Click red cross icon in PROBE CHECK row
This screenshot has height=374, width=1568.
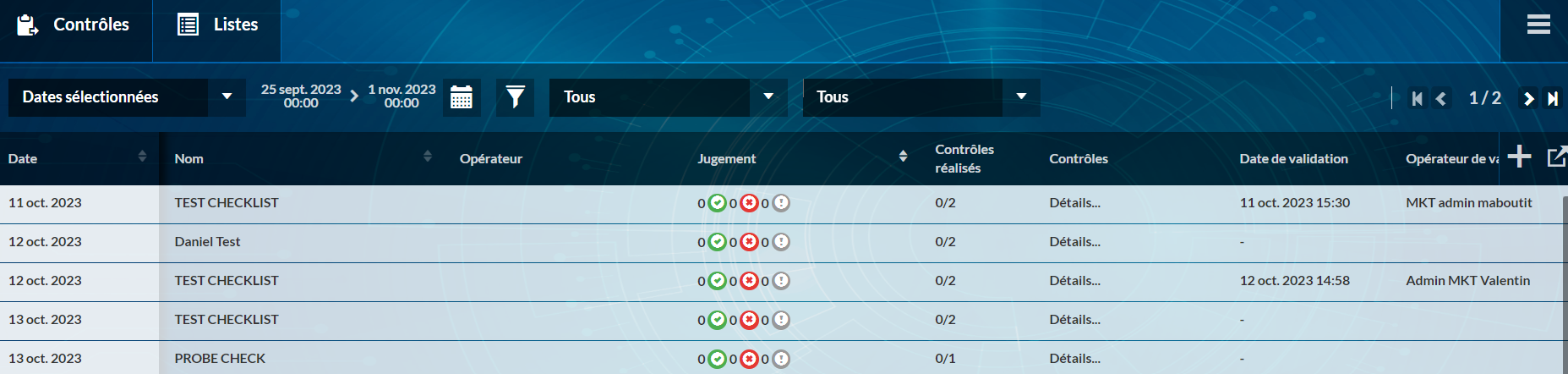749,359
